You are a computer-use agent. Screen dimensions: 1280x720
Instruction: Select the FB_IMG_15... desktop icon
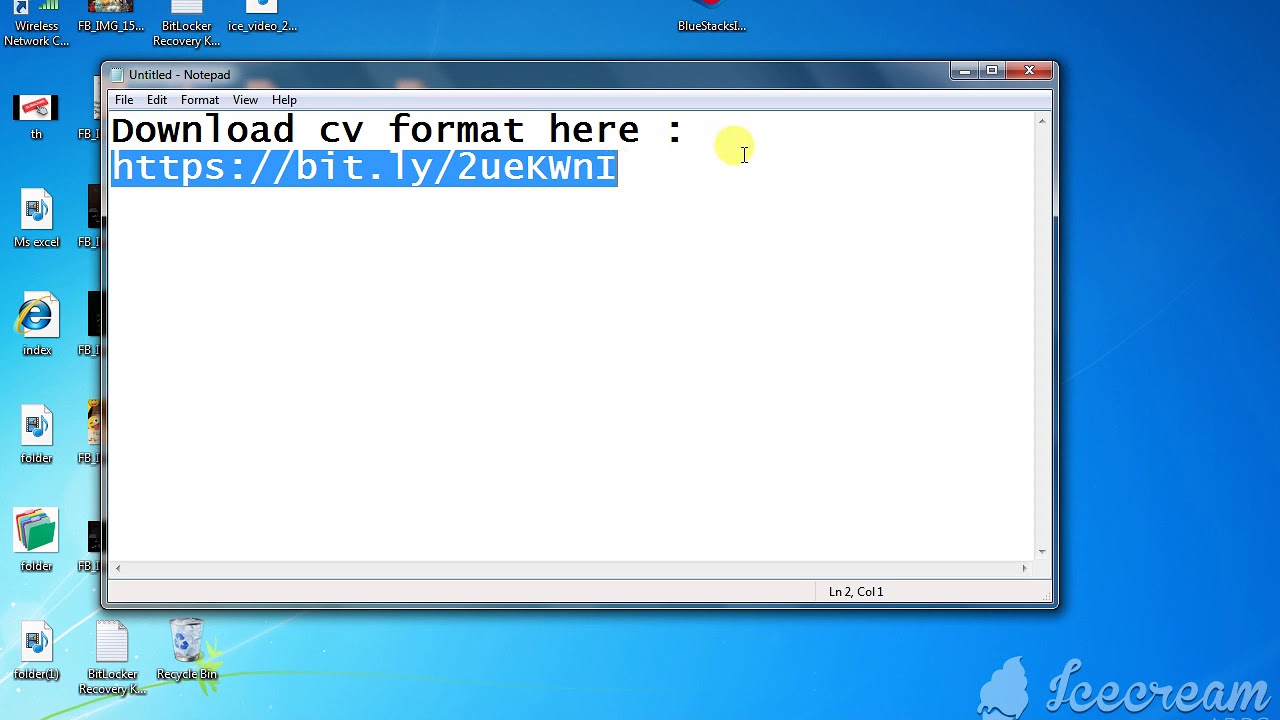coord(111,18)
